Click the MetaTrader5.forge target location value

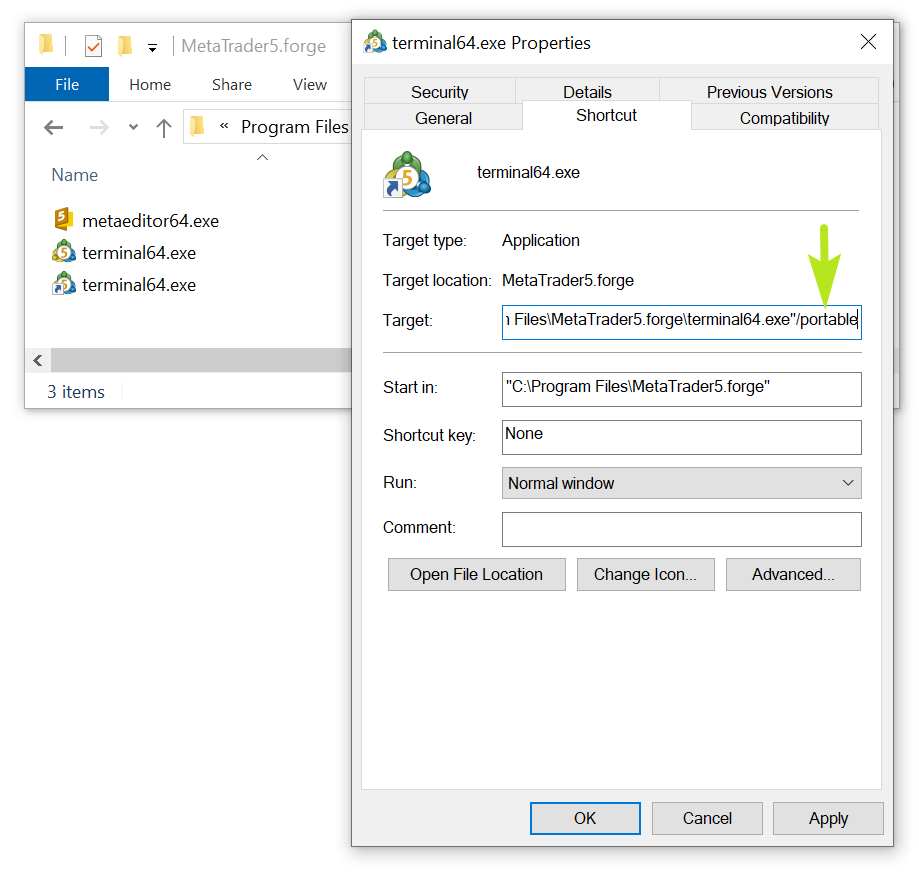point(568,281)
